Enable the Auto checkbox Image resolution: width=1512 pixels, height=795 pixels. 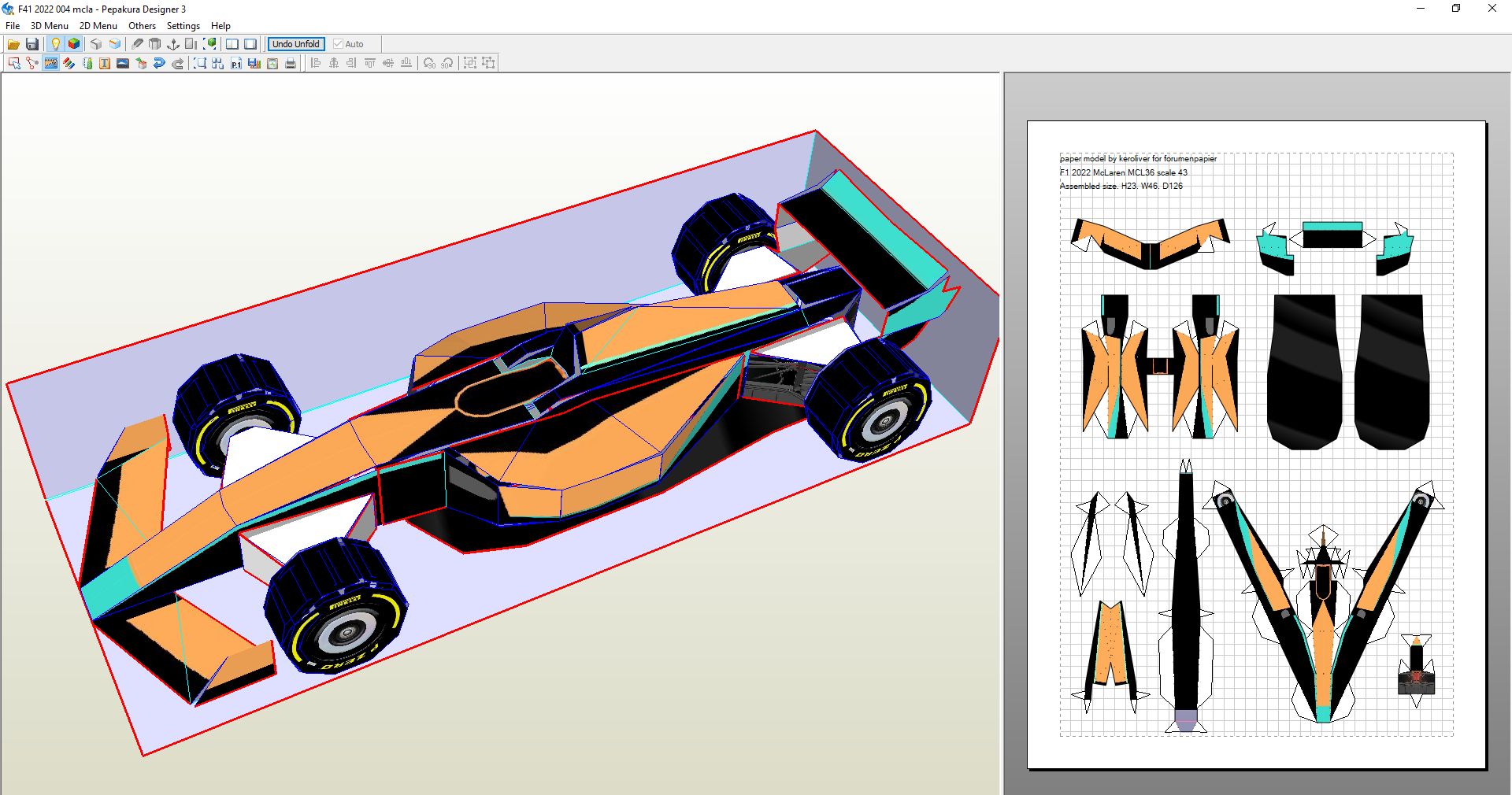tap(338, 44)
